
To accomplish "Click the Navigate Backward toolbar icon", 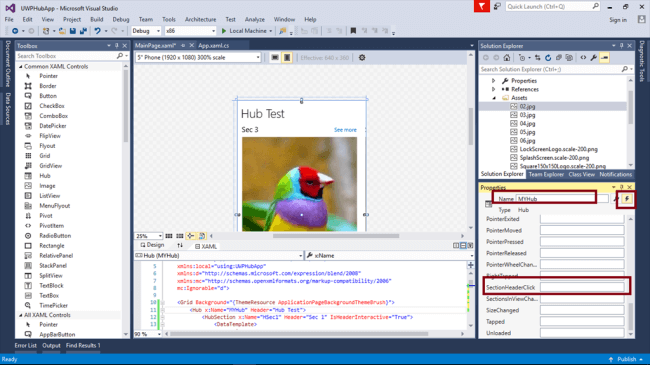I will click(15, 31).
